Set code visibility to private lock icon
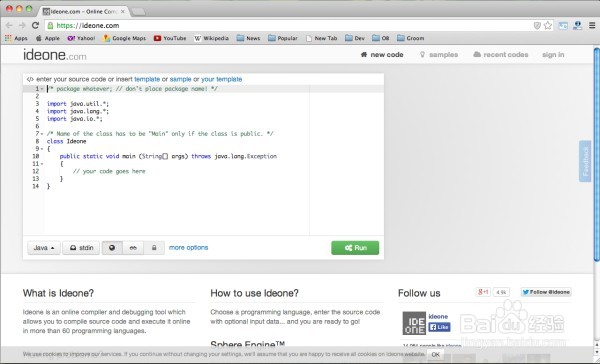 tap(154, 248)
